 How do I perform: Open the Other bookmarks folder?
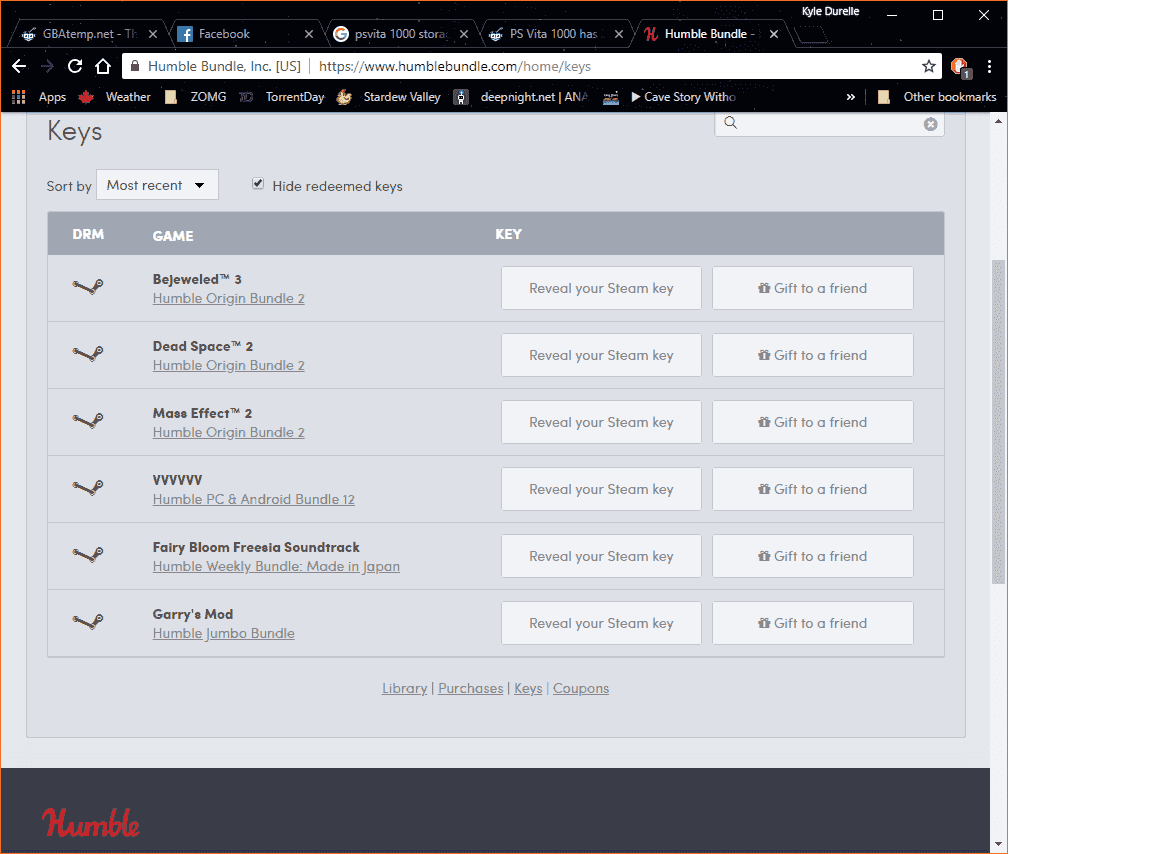pyautogui.click(x=937, y=97)
